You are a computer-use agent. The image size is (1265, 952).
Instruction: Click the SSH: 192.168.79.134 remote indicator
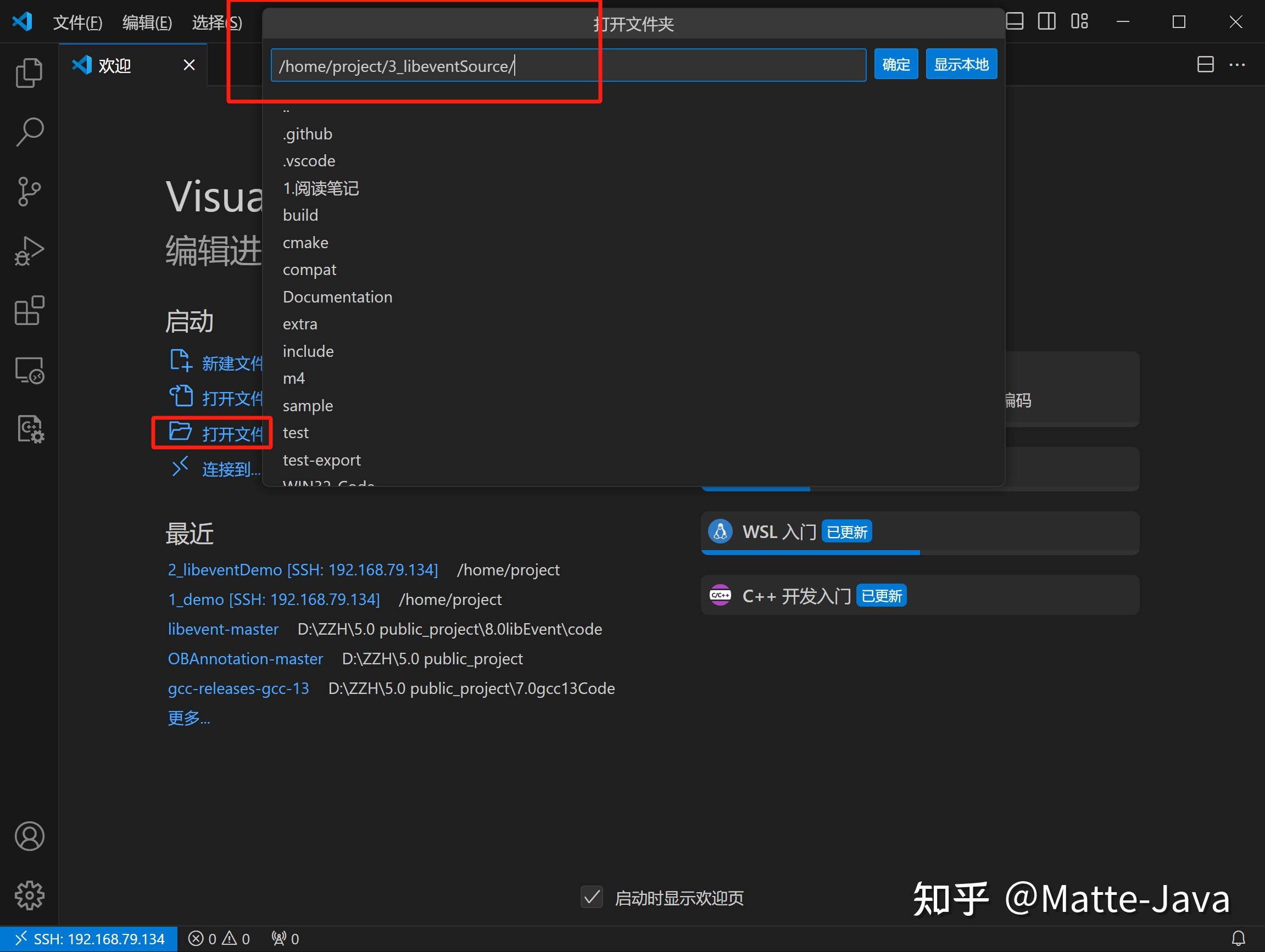[x=90, y=938]
